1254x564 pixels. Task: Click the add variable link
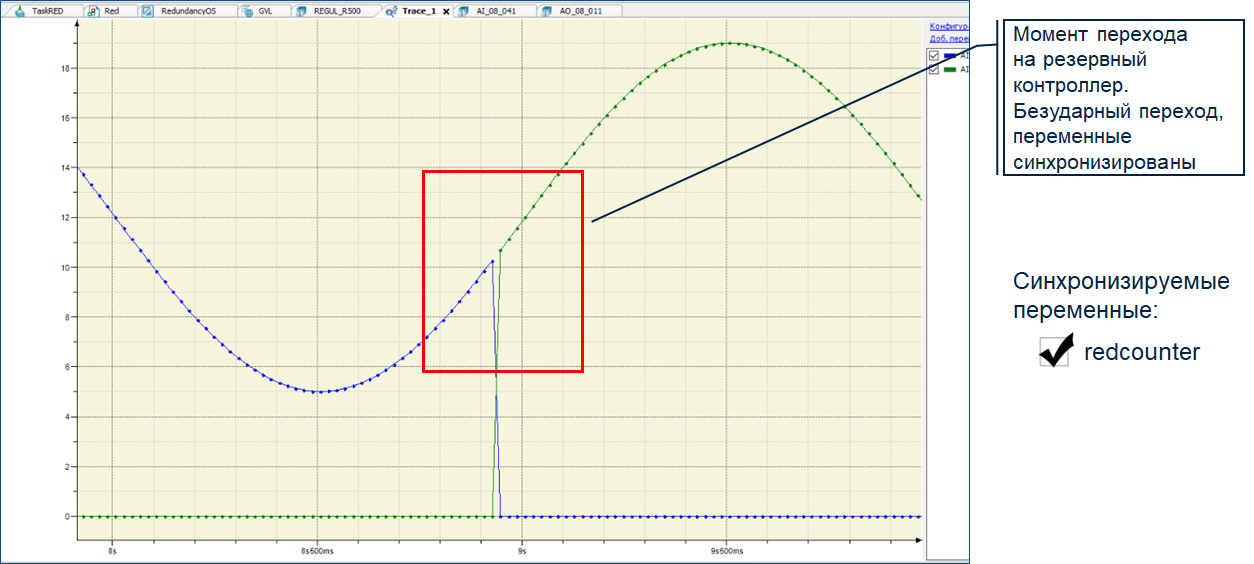pos(948,38)
